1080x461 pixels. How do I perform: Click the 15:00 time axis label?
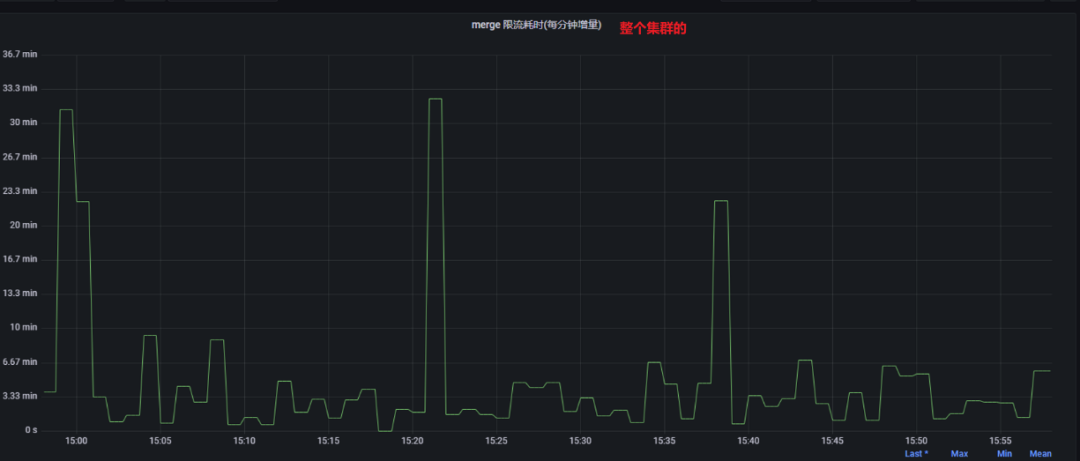76,441
